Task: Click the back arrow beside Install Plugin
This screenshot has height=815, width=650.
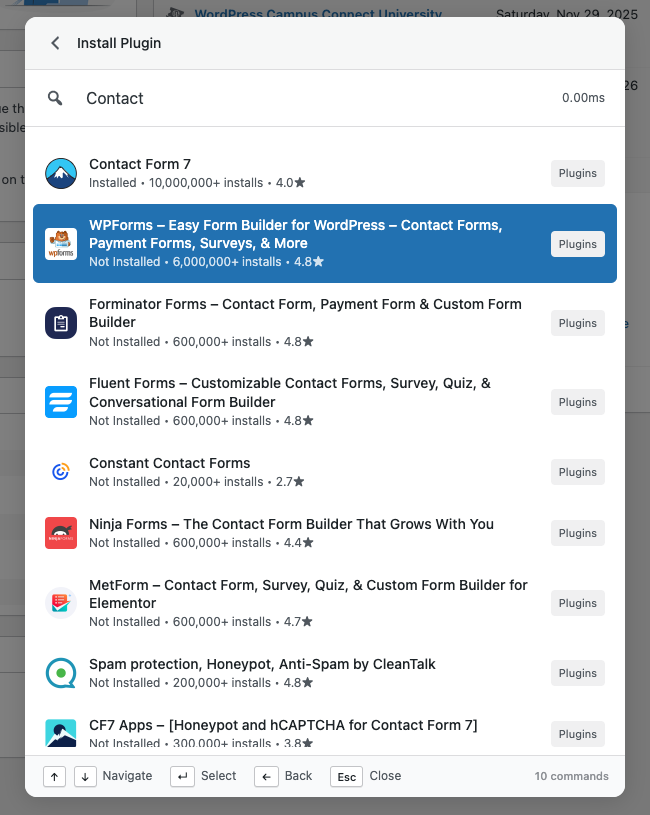Action: tap(55, 43)
